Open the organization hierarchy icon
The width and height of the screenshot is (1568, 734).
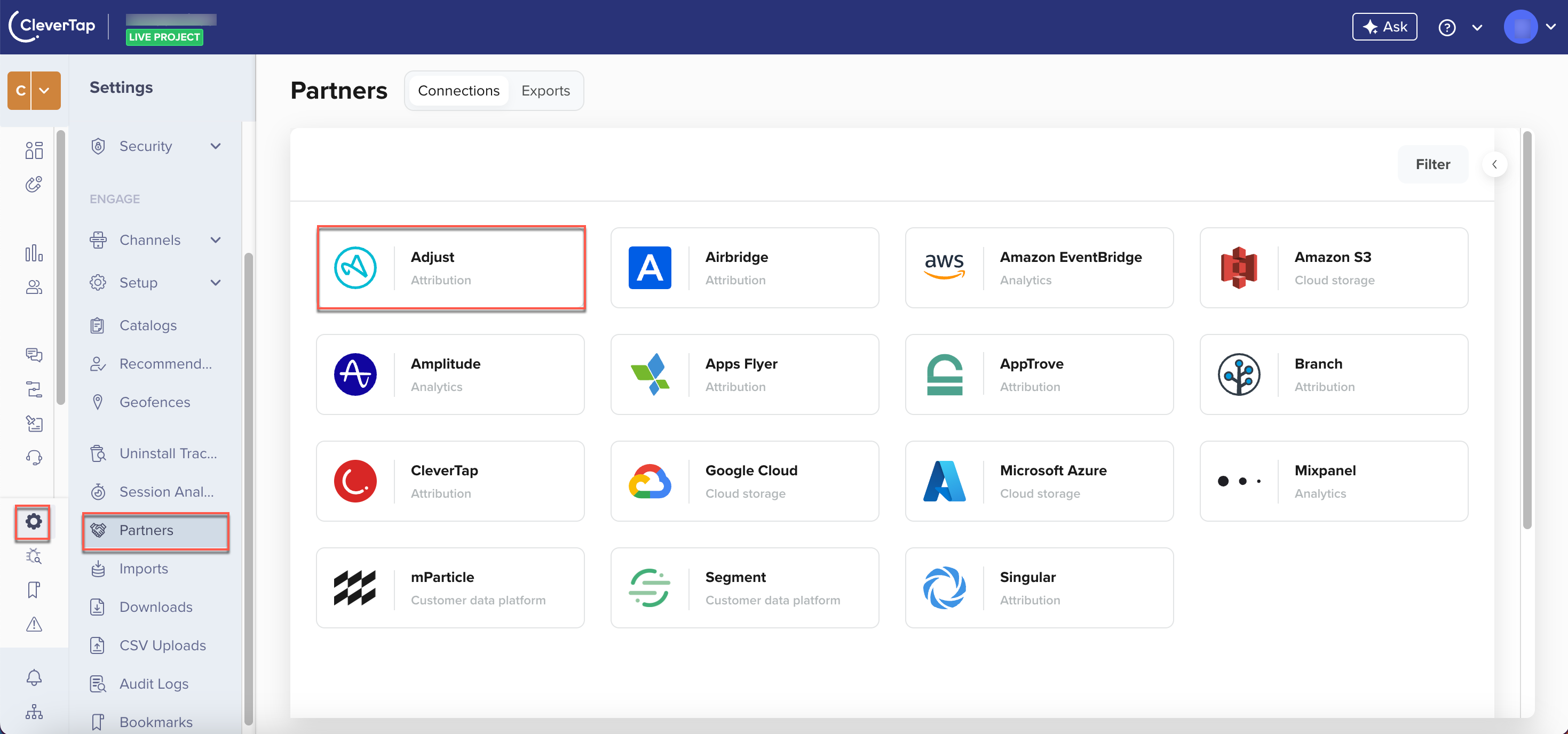click(34, 712)
